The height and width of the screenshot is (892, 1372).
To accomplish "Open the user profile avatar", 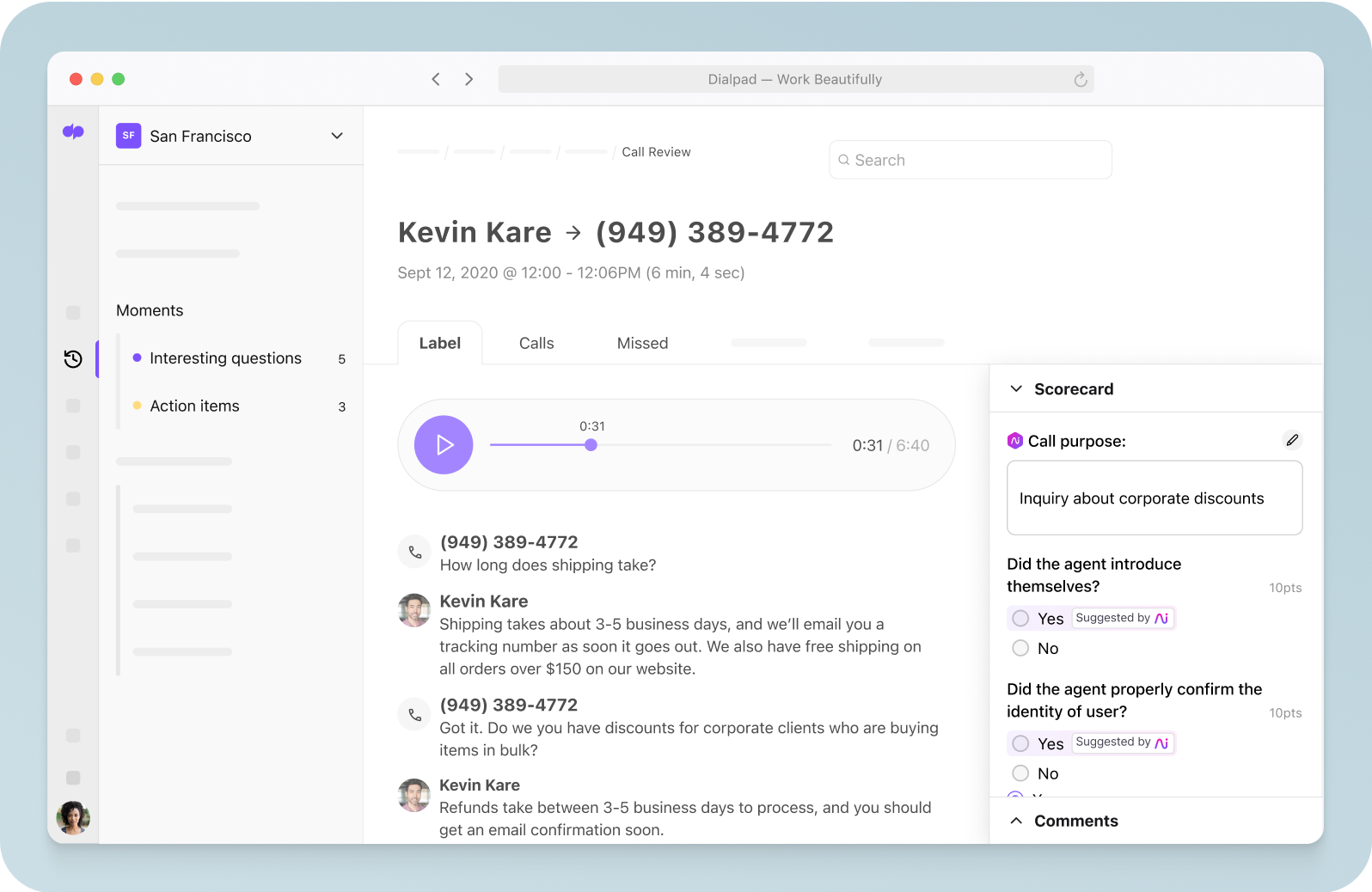I will pyautogui.click(x=73, y=817).
